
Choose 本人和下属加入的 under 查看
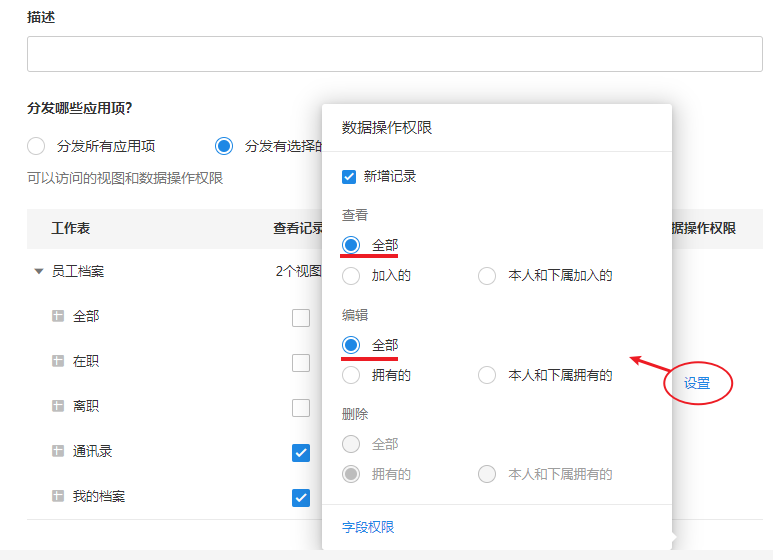click(487, 275)
